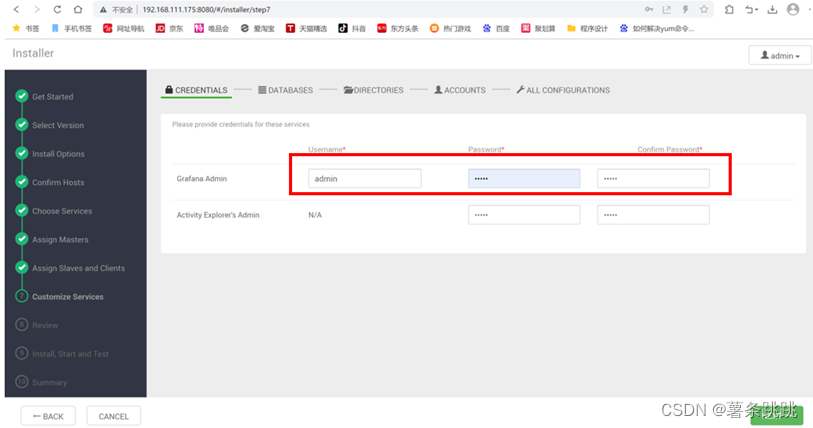This screenshot has height=428, width=813.
Task: Switch to the DATABASES tab
Action: [285, 90]
